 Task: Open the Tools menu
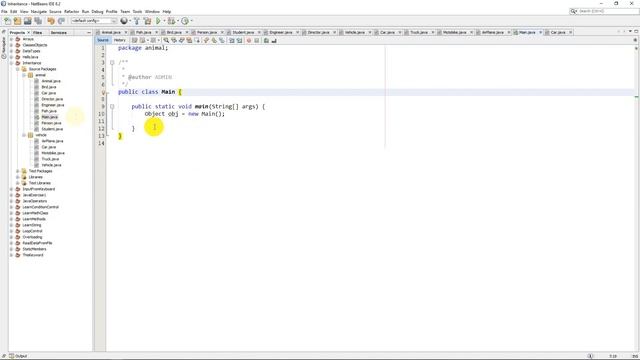(x=137, y=11)
